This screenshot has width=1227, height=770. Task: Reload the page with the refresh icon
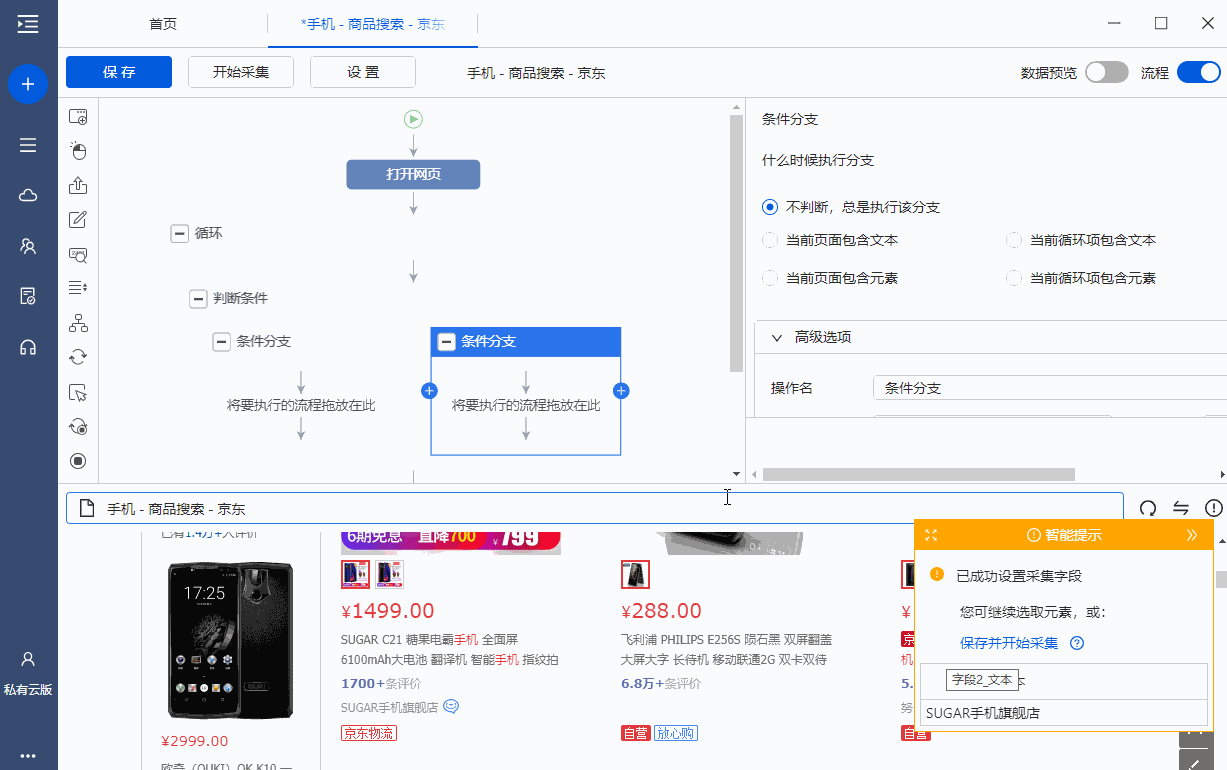pos(1148,508)
